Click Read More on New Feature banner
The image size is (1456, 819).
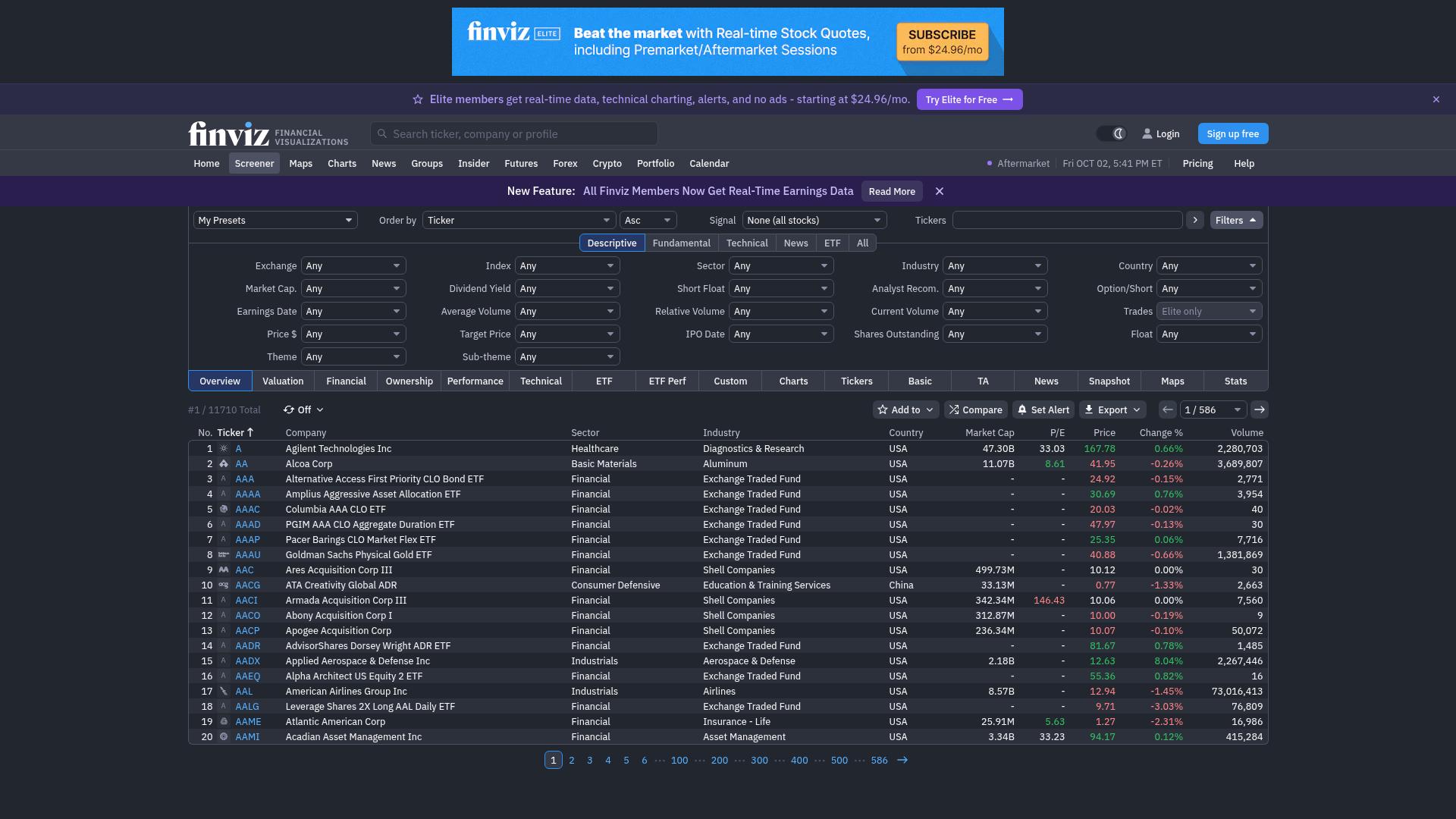[x=892, y=191]
